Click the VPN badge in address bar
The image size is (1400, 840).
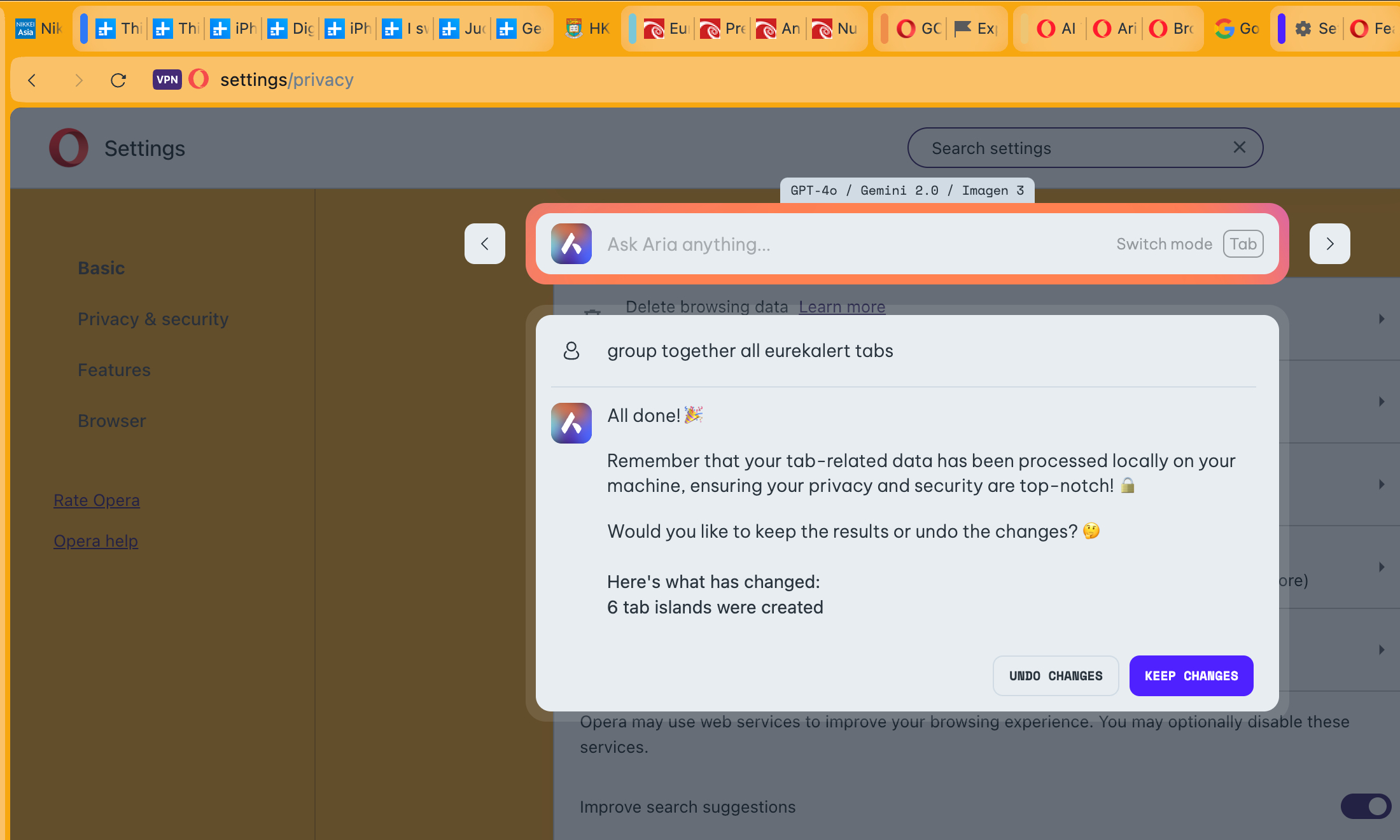[167, 80]
